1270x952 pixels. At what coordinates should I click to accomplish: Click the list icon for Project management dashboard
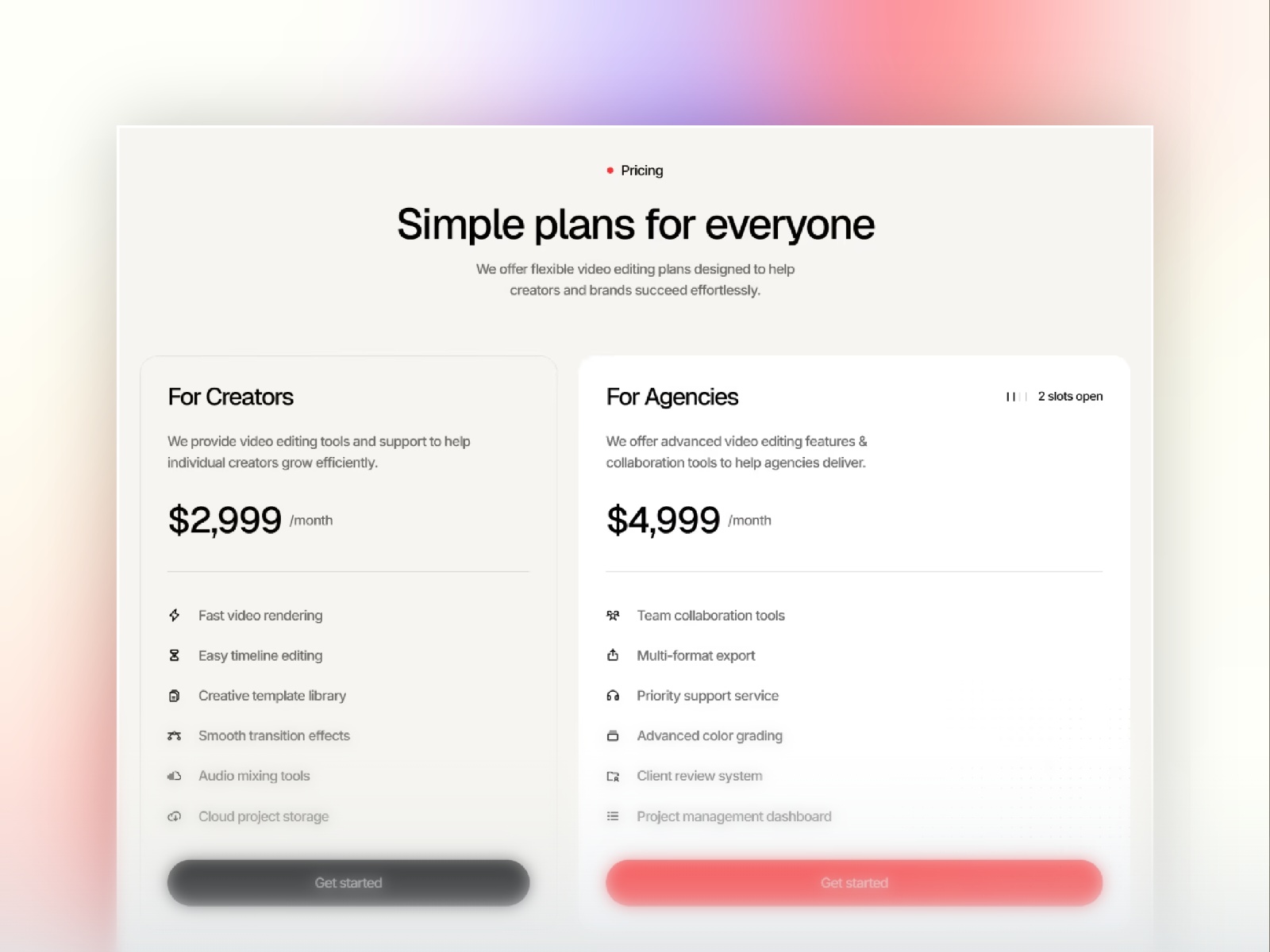pos(613,816)
